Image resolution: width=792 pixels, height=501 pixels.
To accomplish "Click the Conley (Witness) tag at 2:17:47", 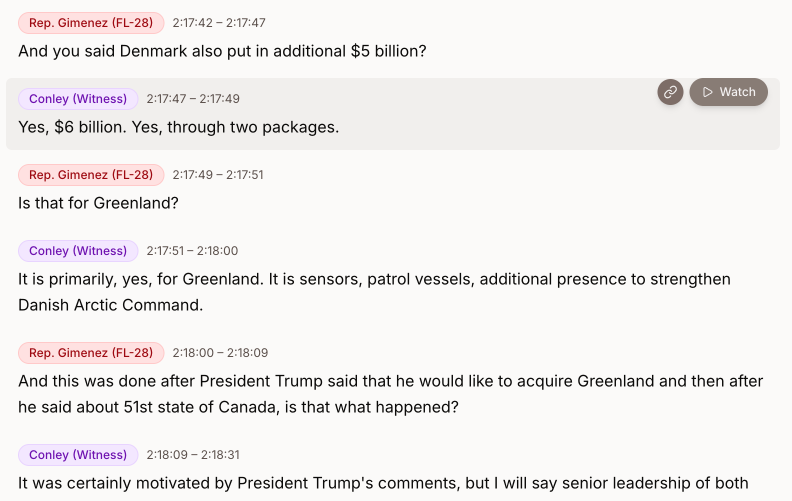I will [x=78, y=99].
